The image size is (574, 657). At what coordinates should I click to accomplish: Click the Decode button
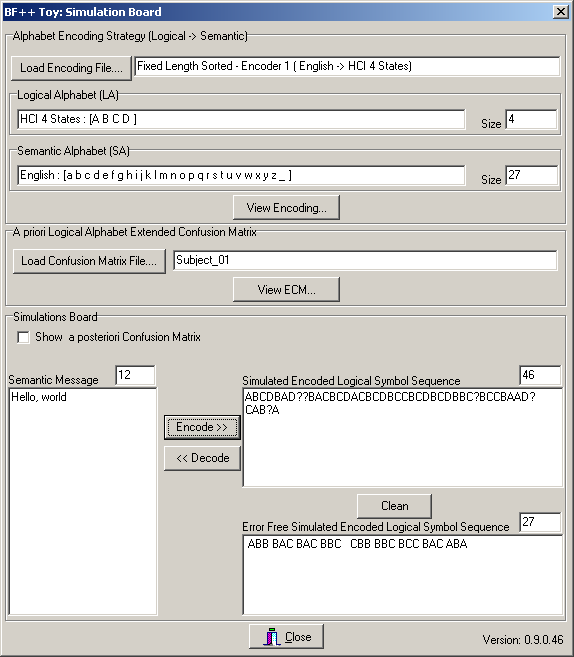[202, 458]
